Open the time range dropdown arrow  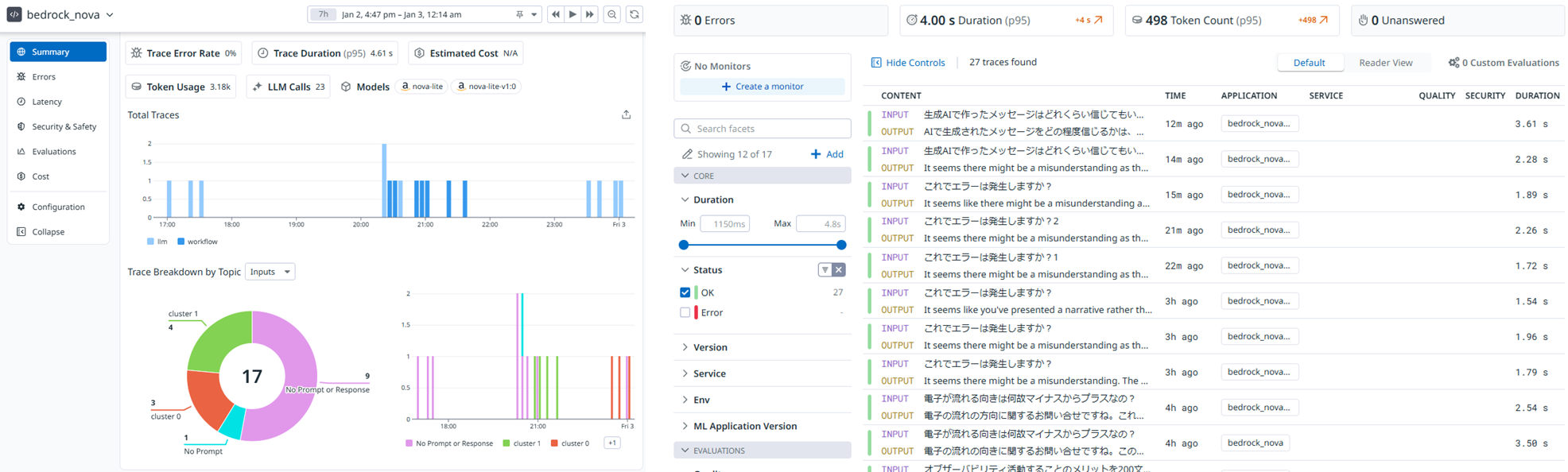click(x=534, y=14)
